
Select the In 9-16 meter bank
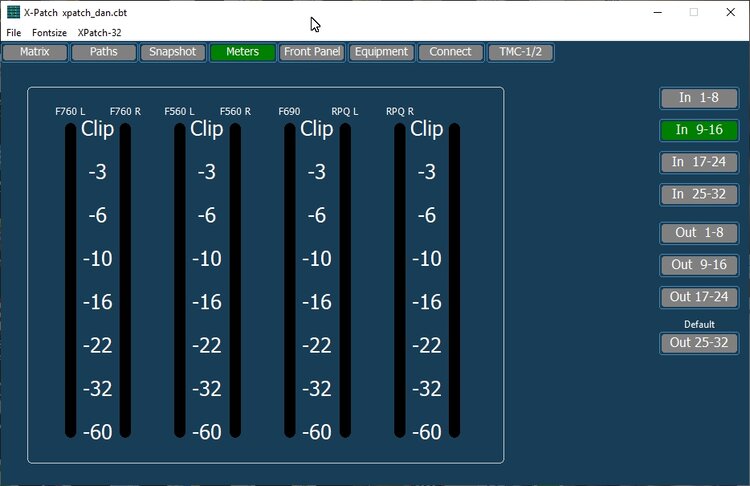click(699, 130)
